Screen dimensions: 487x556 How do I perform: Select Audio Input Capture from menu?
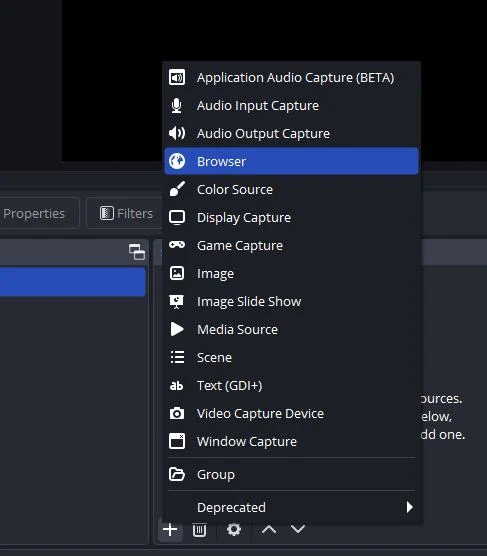291,105
